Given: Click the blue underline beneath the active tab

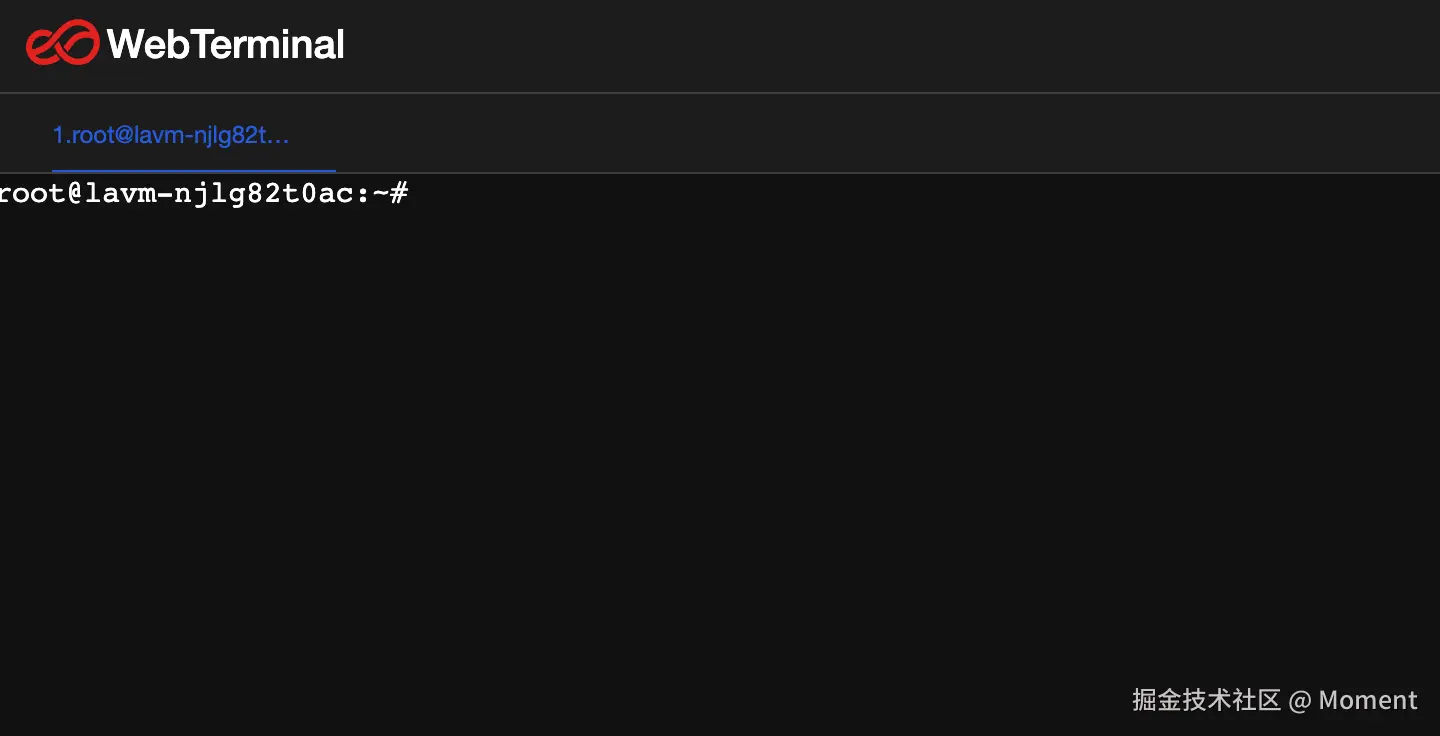Looking at the screenshot, I should coord(193,171).
